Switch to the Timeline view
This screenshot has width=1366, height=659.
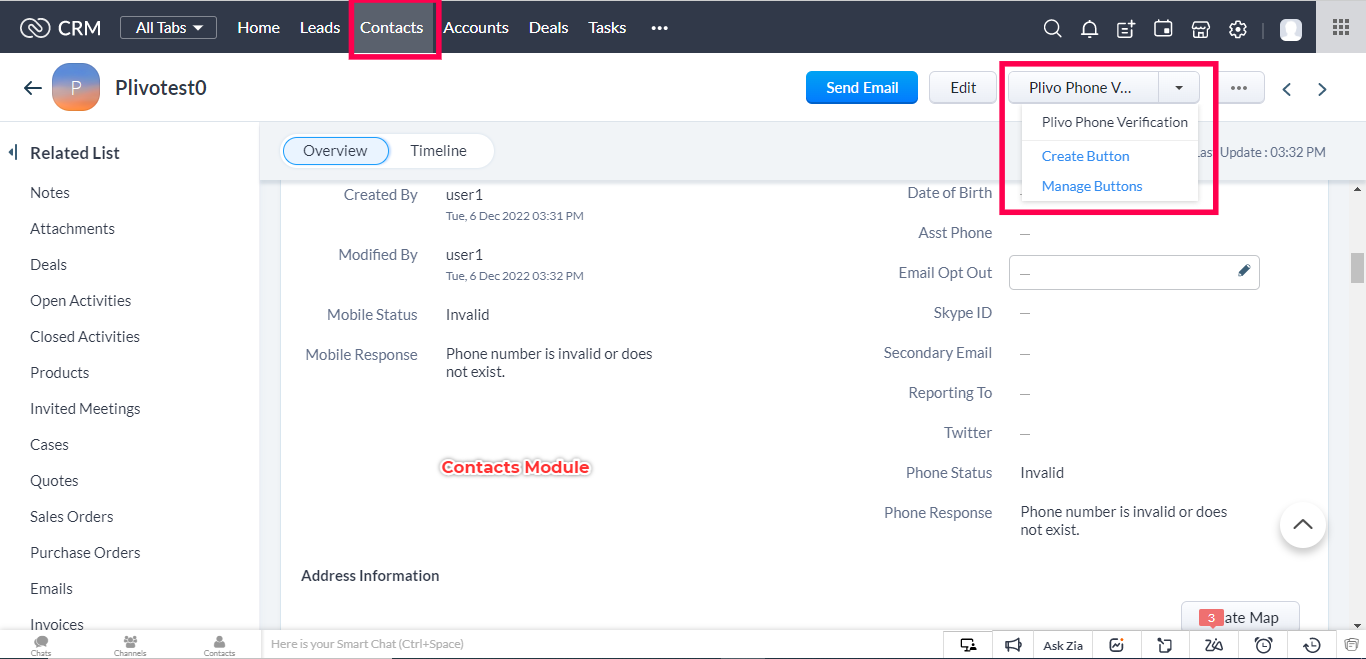tap(438, 151)
